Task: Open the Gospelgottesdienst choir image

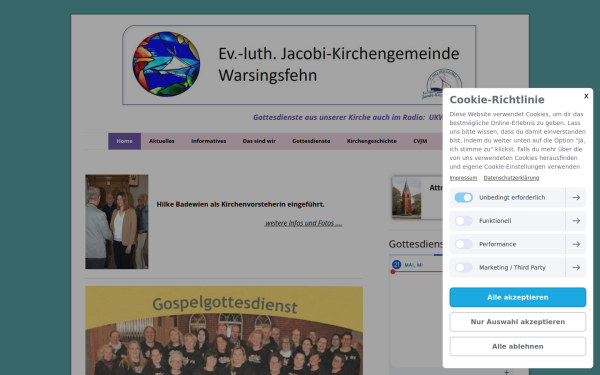Action: click(x=224, y=331)
